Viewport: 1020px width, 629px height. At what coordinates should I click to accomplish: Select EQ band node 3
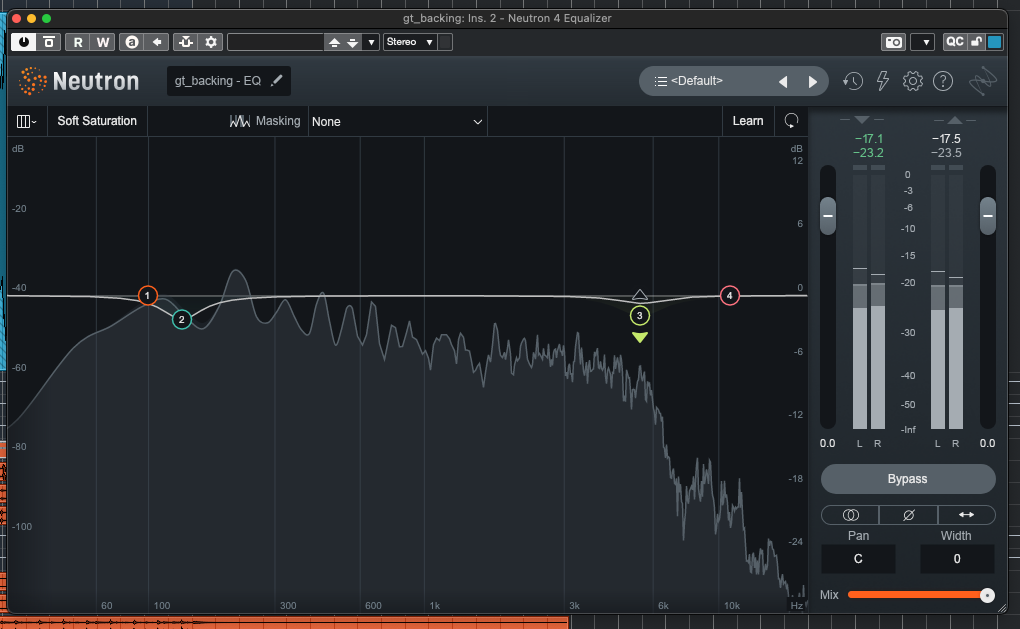coord(639,315)
